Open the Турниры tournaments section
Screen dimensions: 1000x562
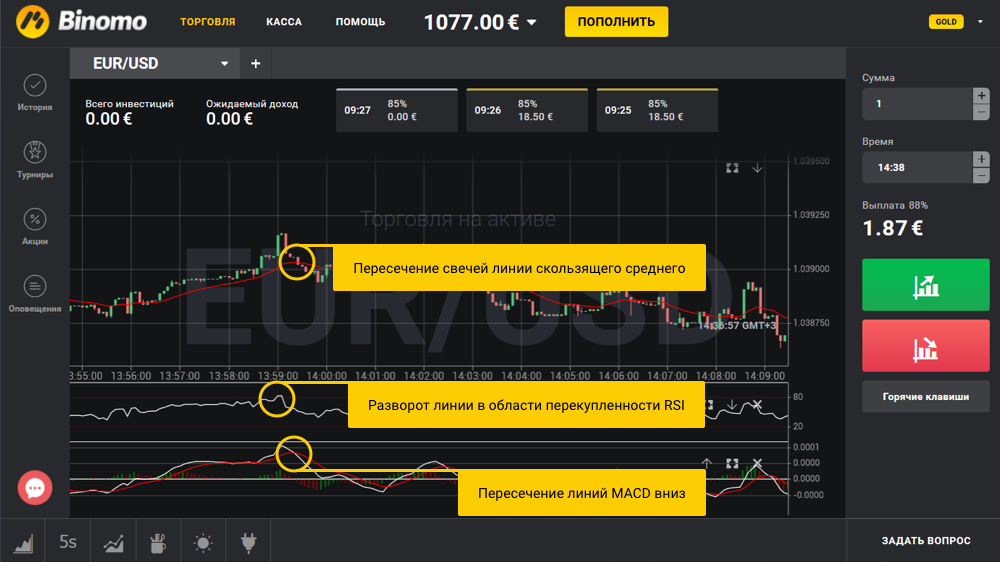(x=34, y=159)
